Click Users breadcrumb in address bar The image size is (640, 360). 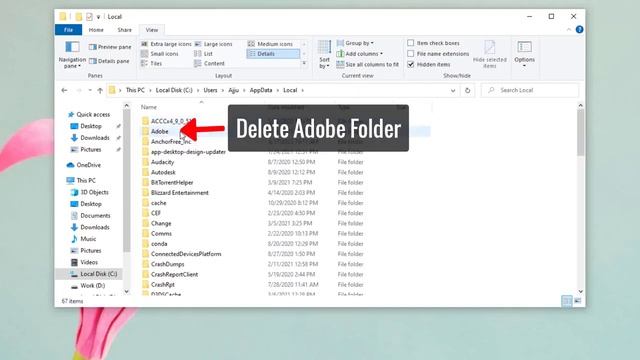(210, 90)
